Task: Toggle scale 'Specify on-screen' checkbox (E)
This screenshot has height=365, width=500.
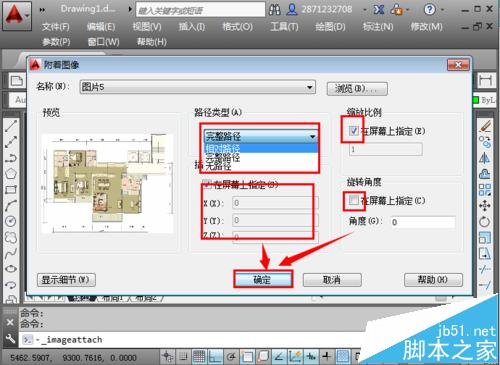Action: pyautogui.click(x=354, y=131)
